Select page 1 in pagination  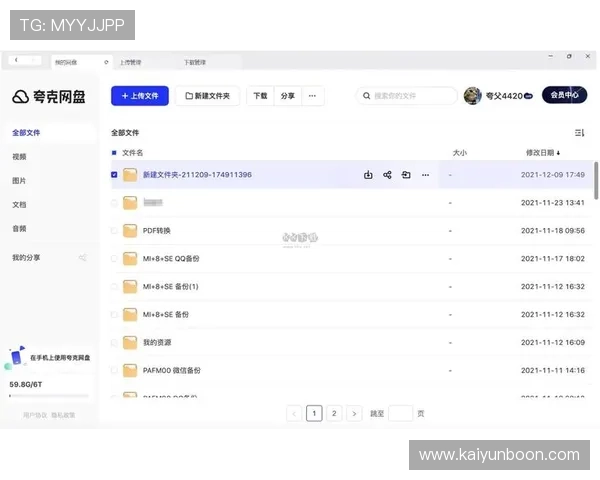click(314, 413)
